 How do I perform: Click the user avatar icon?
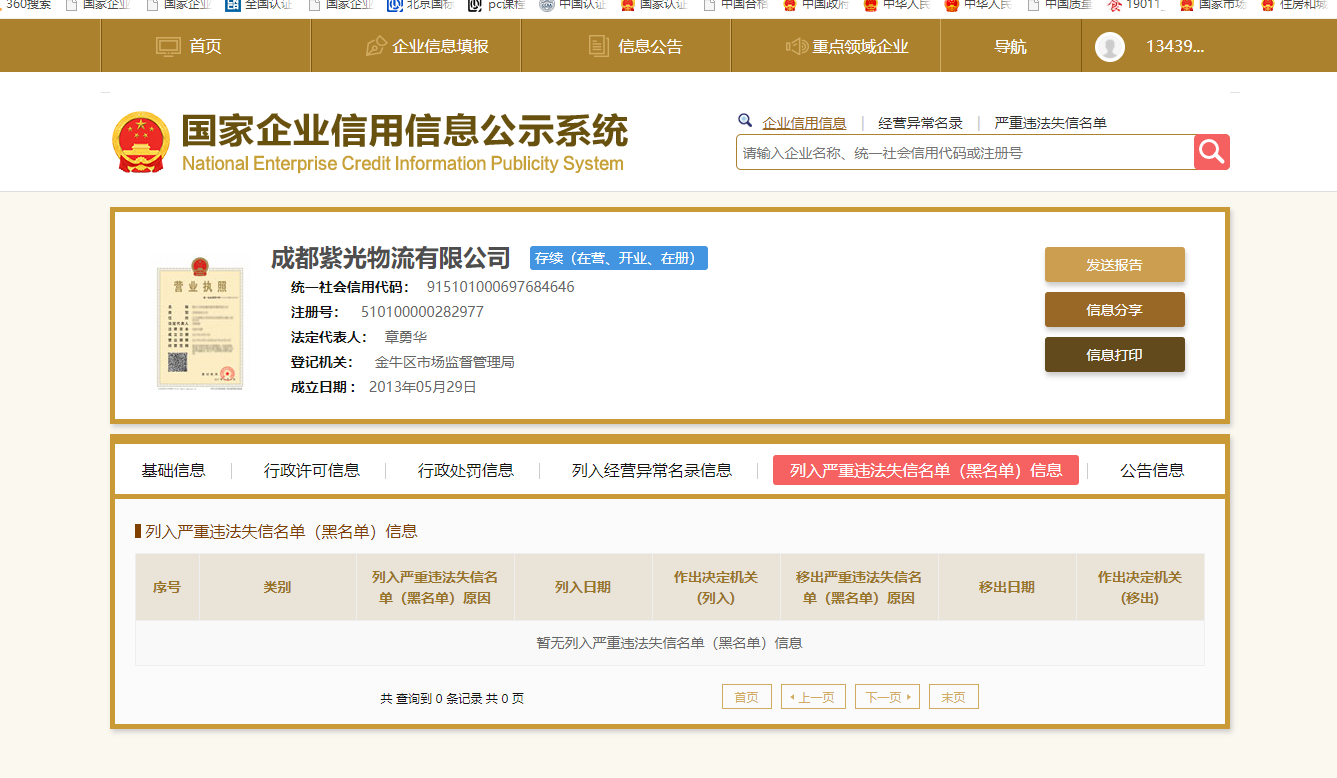click(x=1110, y=47)
